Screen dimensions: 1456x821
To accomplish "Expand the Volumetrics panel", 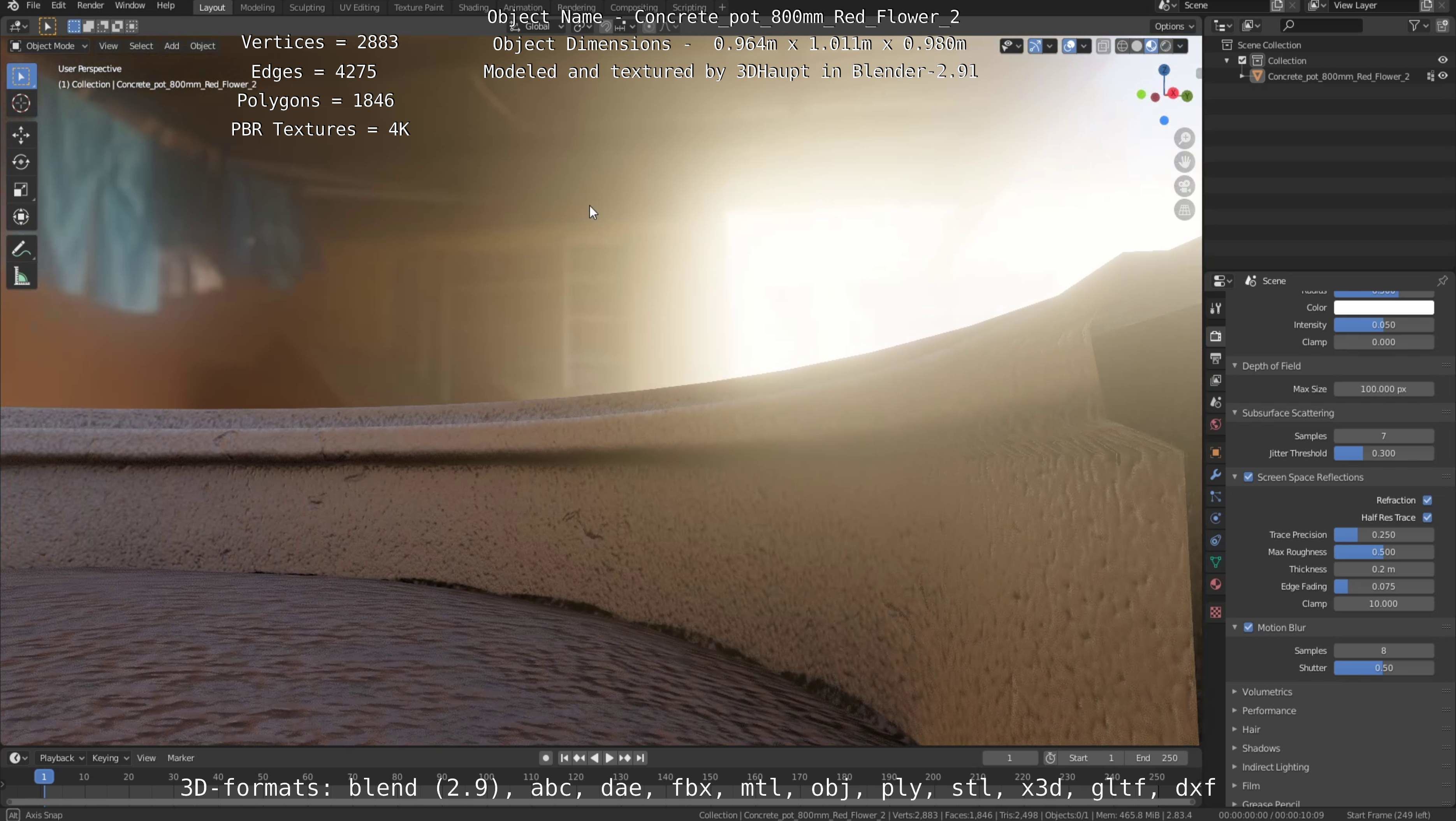I will [x=1267, y=692].
